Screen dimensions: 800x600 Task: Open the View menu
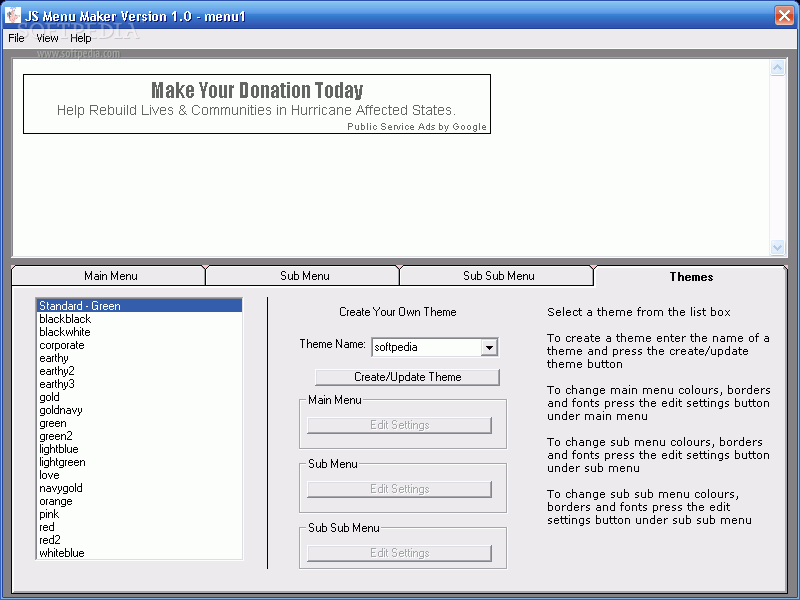pyautogui.click(x=47, y=38)
